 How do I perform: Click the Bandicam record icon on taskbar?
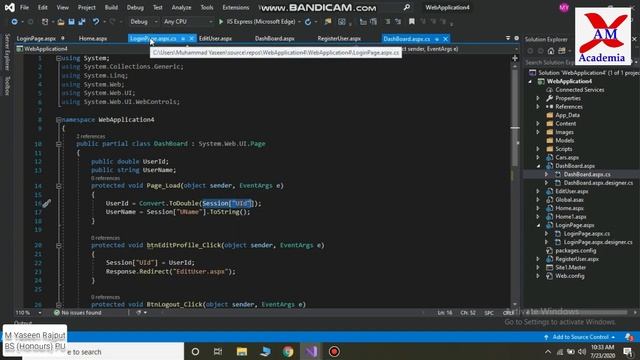click(x=334, y=351)
